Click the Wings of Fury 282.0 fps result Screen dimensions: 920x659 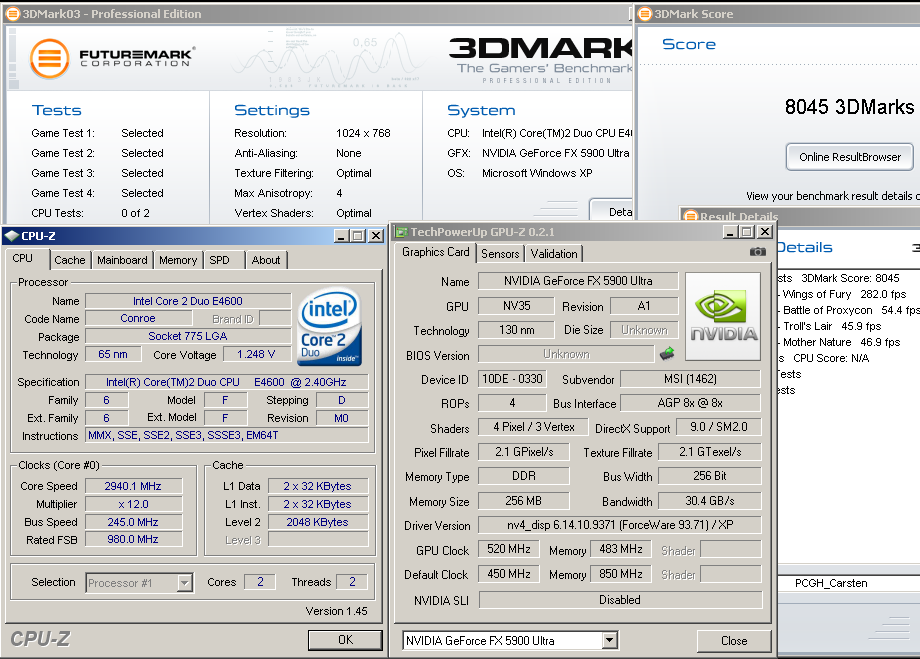[x=844, y=294]
